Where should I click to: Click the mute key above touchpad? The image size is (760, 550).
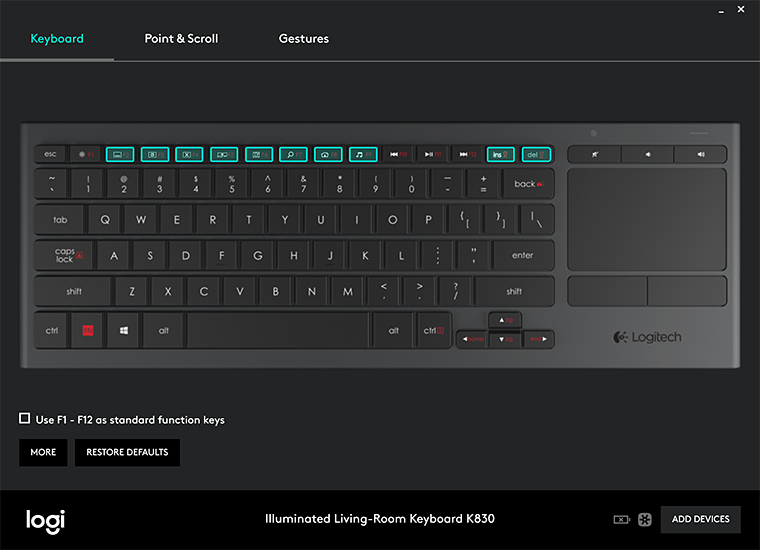[x=595, y=155]
